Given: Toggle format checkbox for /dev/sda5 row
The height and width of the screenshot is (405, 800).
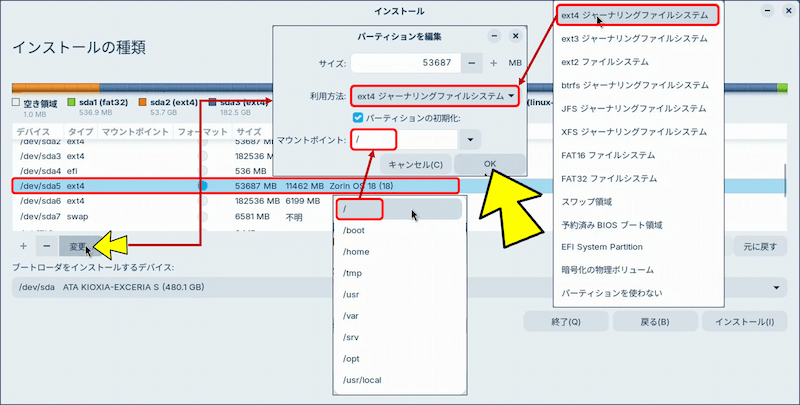Looking at the screenshot, I should [x=203, y=186].
